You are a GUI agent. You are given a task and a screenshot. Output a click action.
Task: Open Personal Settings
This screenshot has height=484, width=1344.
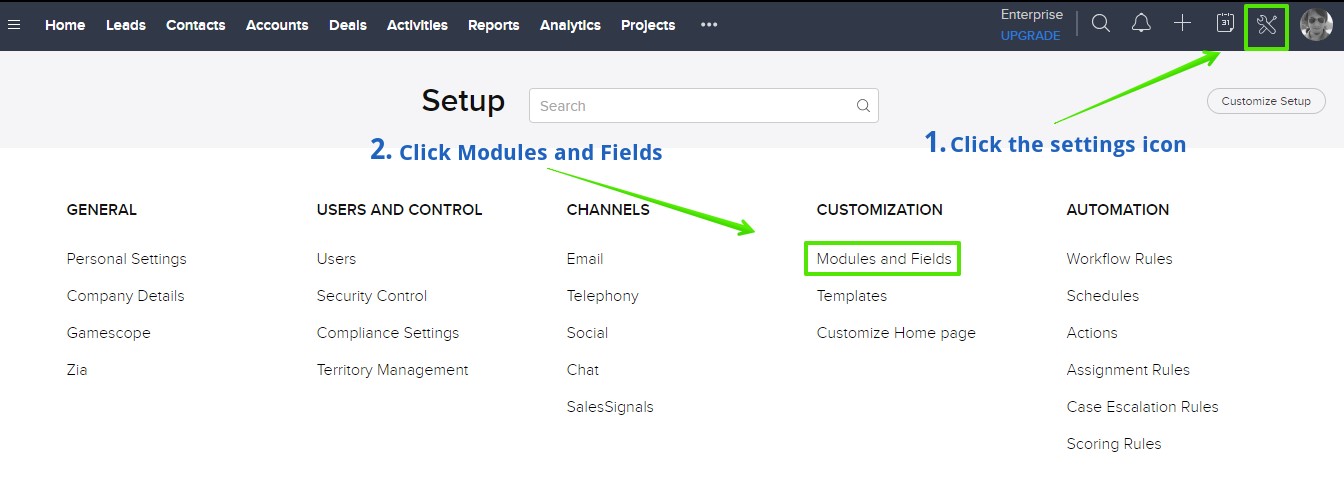(127, 259)
